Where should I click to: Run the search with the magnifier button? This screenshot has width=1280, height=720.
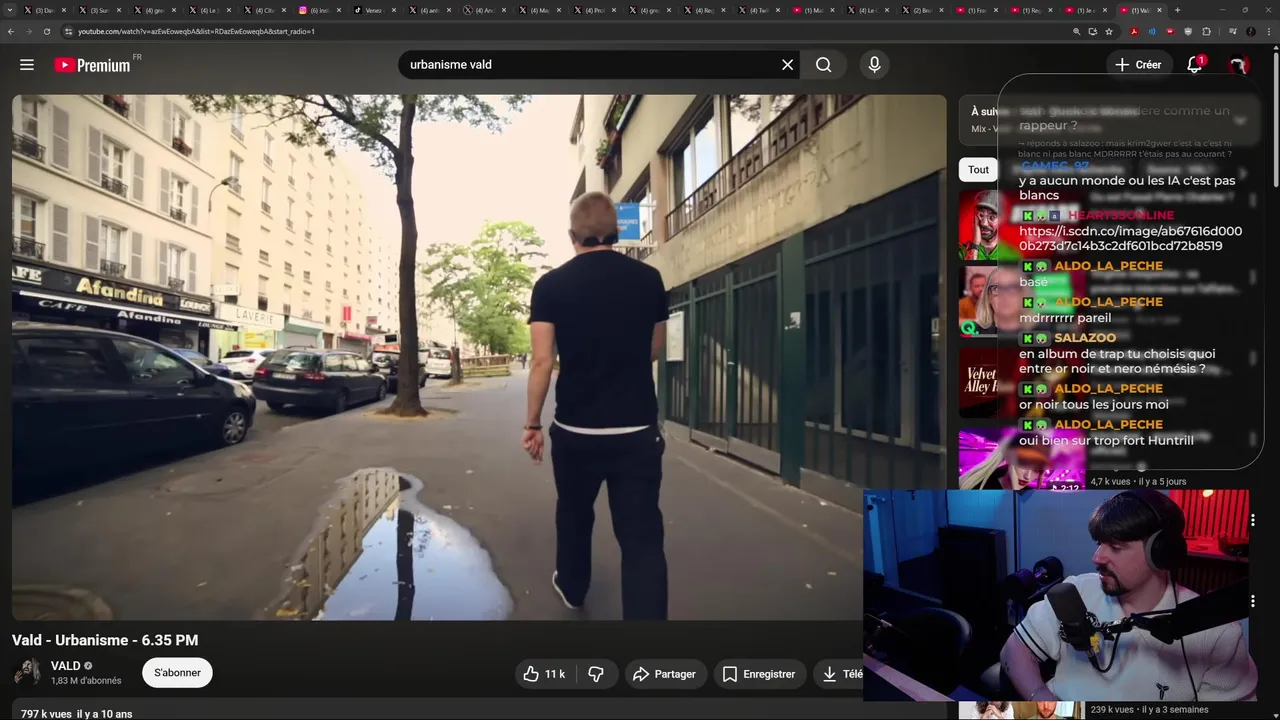(x=823, y=64)
